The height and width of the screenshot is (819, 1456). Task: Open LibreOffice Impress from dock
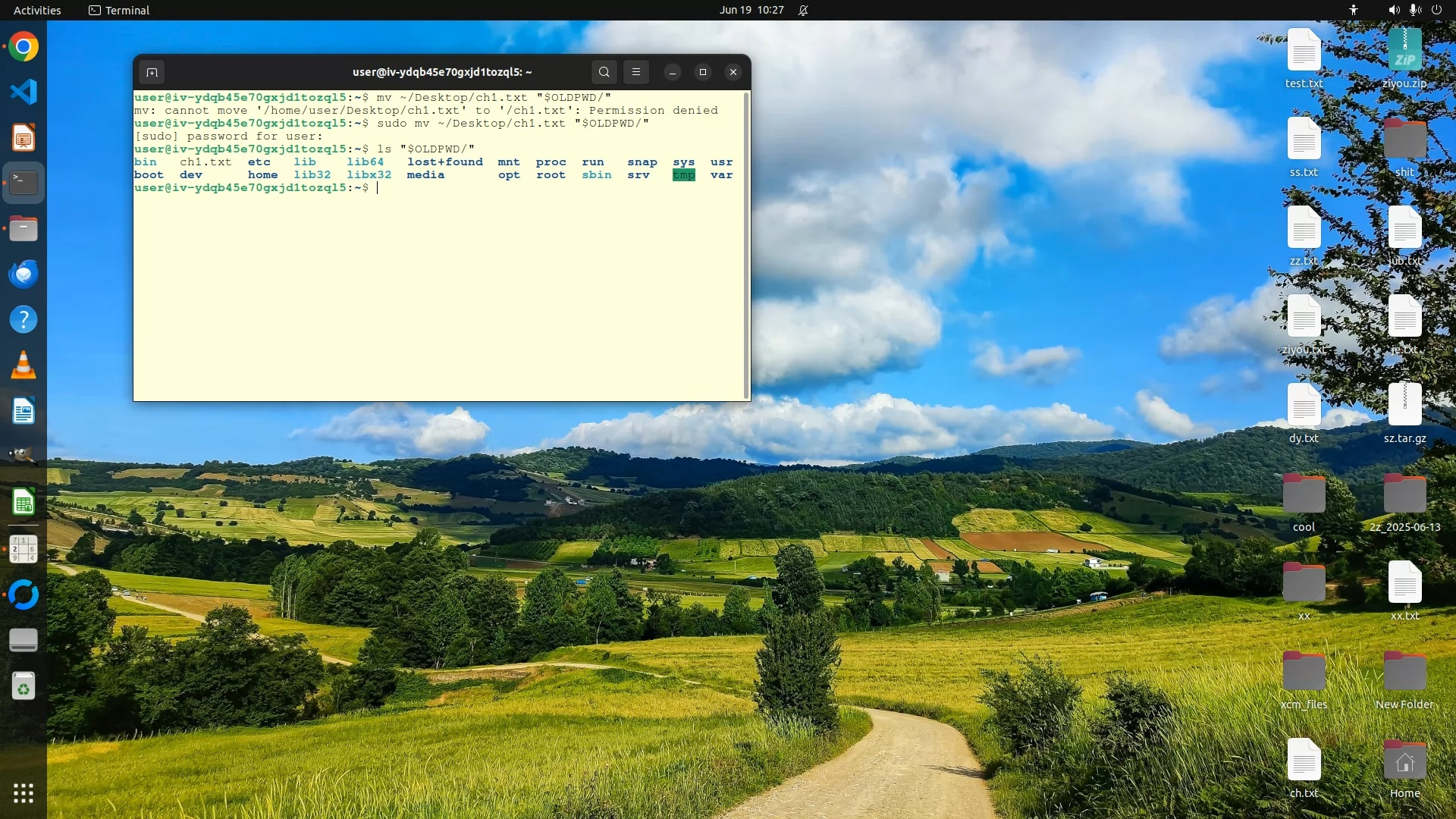click(x=24, y=138)
